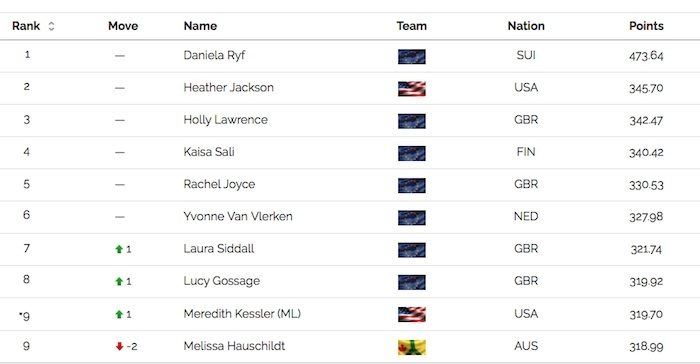This screenshot has height=364, width=700.
Task: Click Meredith Kessler's USA flag icon
Action: point(412,314)
